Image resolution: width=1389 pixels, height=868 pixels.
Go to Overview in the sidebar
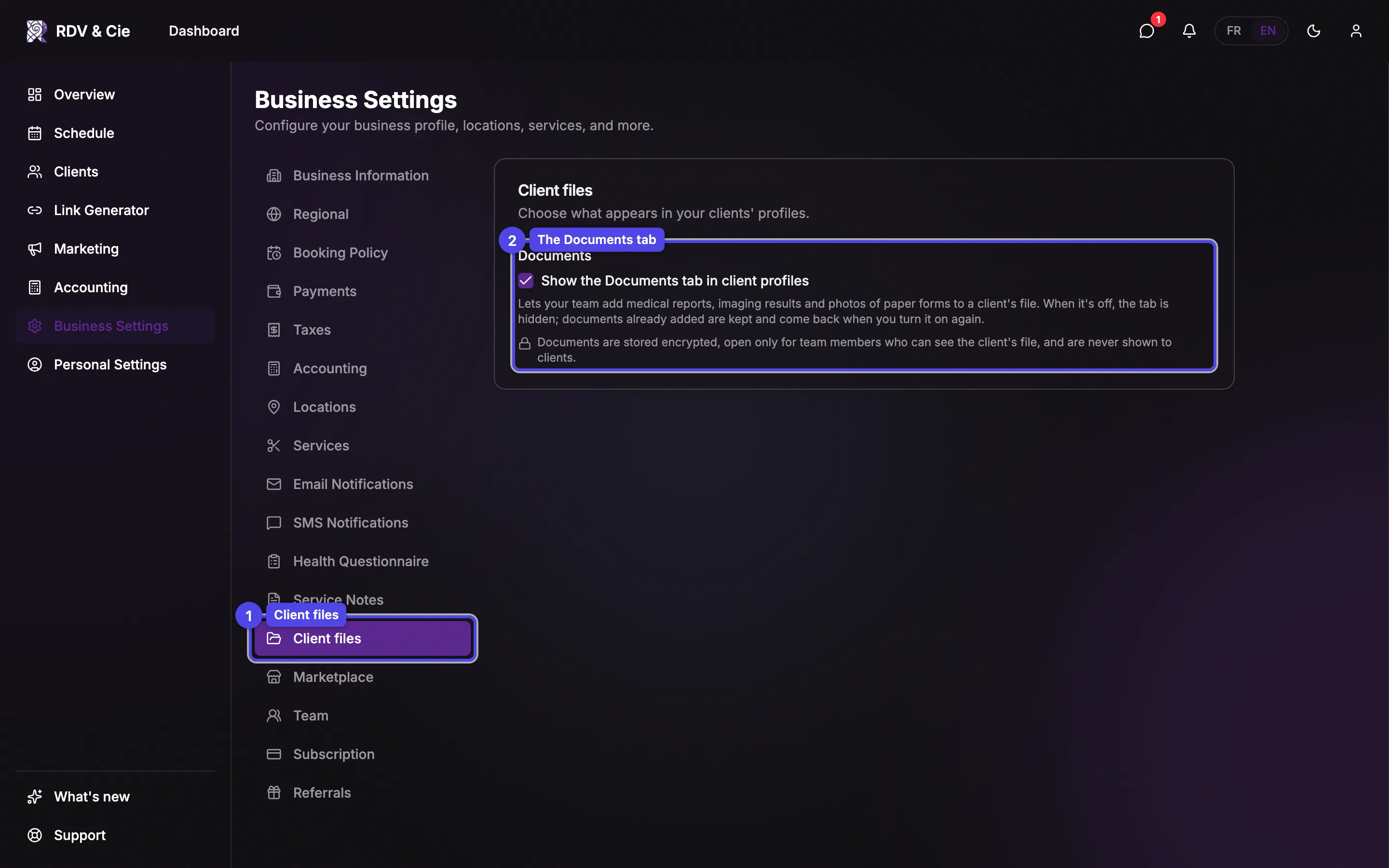pos(115,95)
